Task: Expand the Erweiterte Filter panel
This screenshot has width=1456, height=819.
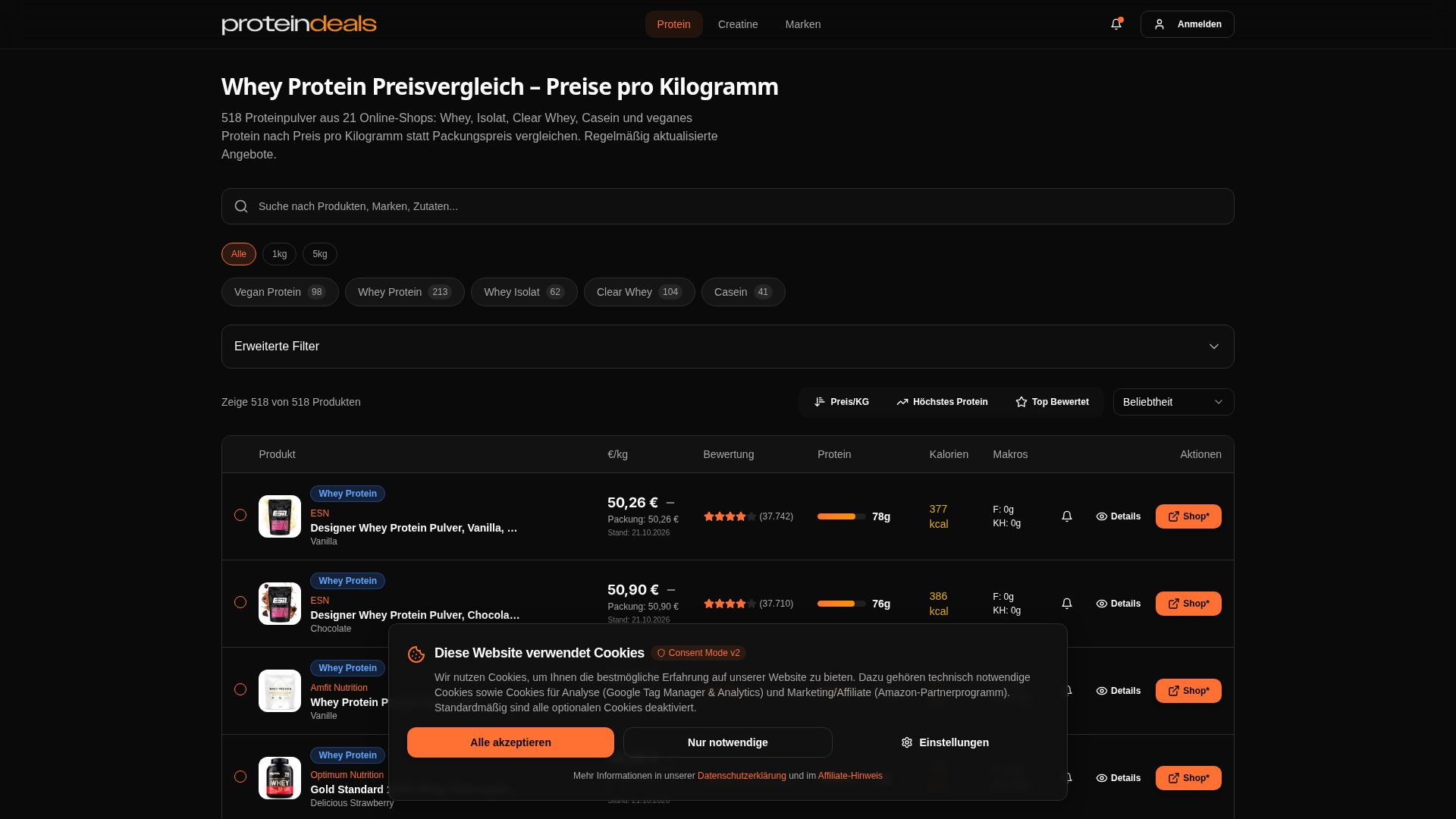Action: tap(728, 347)
